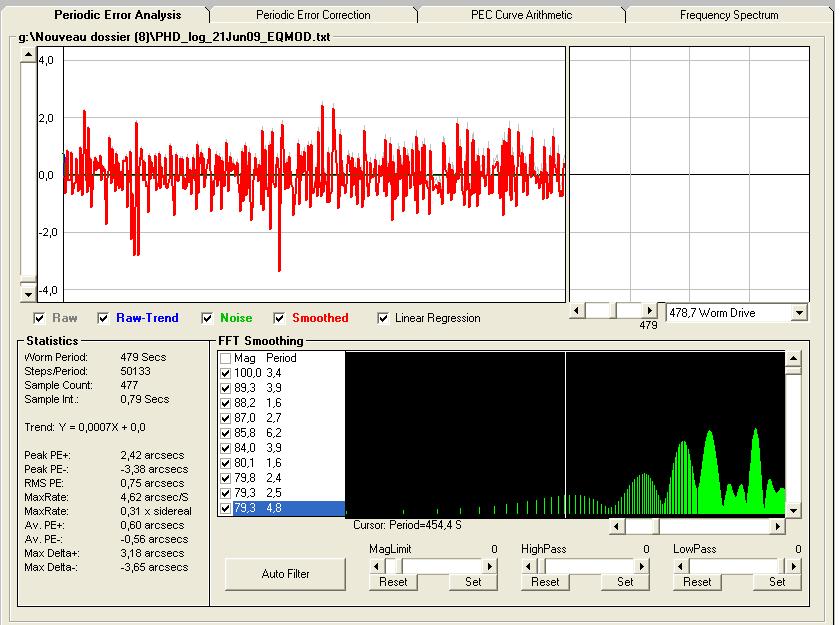Click period slider left arrow above 479
The width and height of the screenshot is (840, 625).
click(577, 311)
